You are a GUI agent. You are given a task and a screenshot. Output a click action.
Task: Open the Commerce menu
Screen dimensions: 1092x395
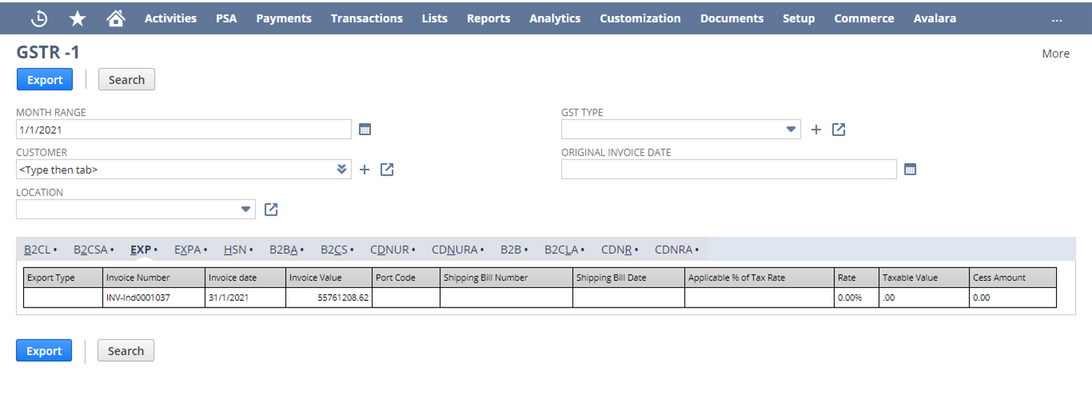(x=864, y=19)
